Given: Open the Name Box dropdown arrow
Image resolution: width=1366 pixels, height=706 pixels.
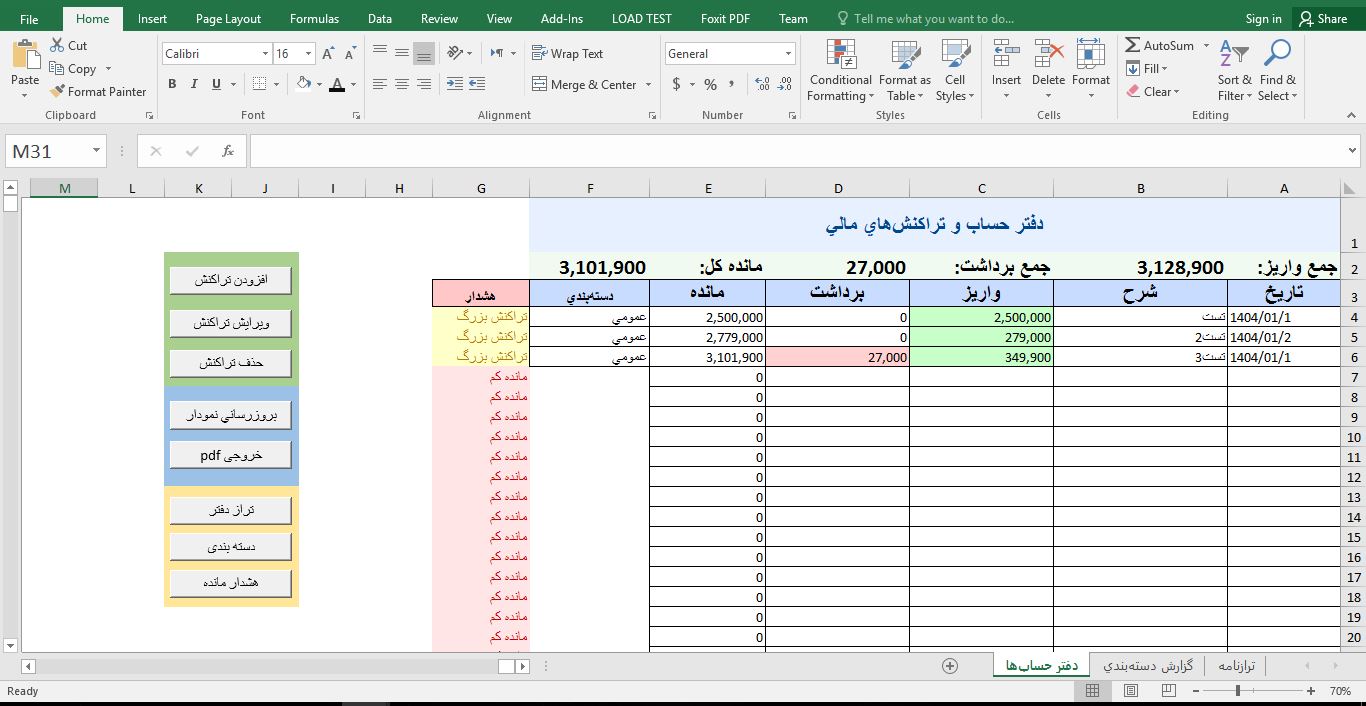Looking at the screenshot, I should point(97,151).
